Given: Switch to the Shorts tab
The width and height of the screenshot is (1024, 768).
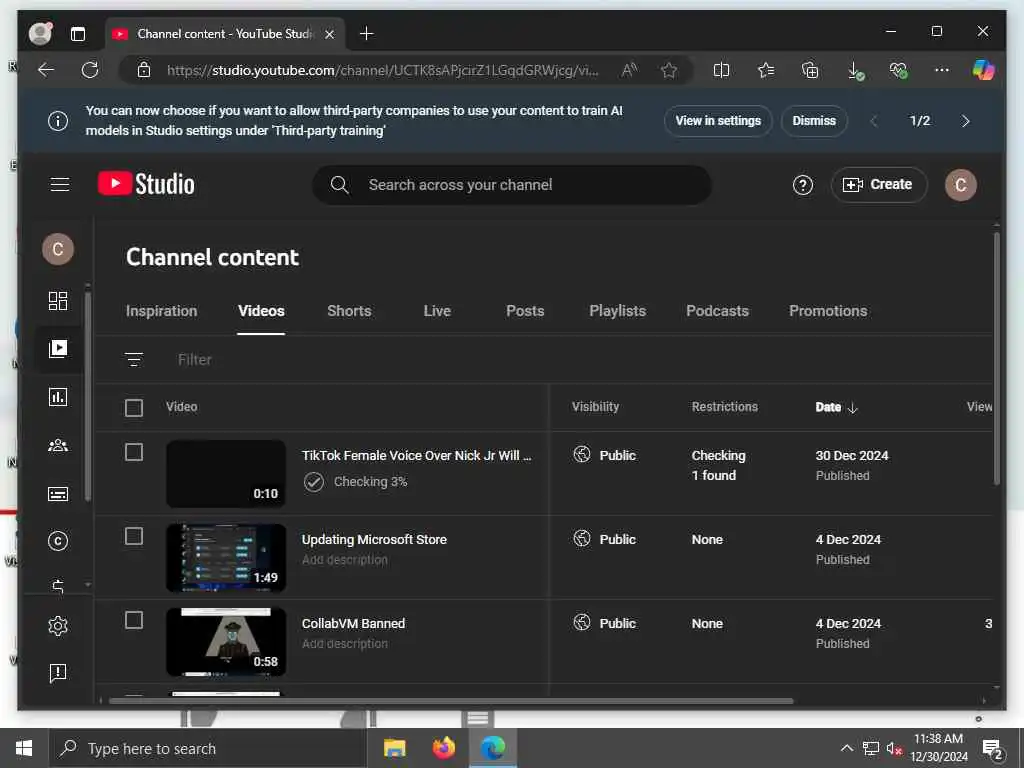Looking at the screenshot, I should (x=349, y=311).
